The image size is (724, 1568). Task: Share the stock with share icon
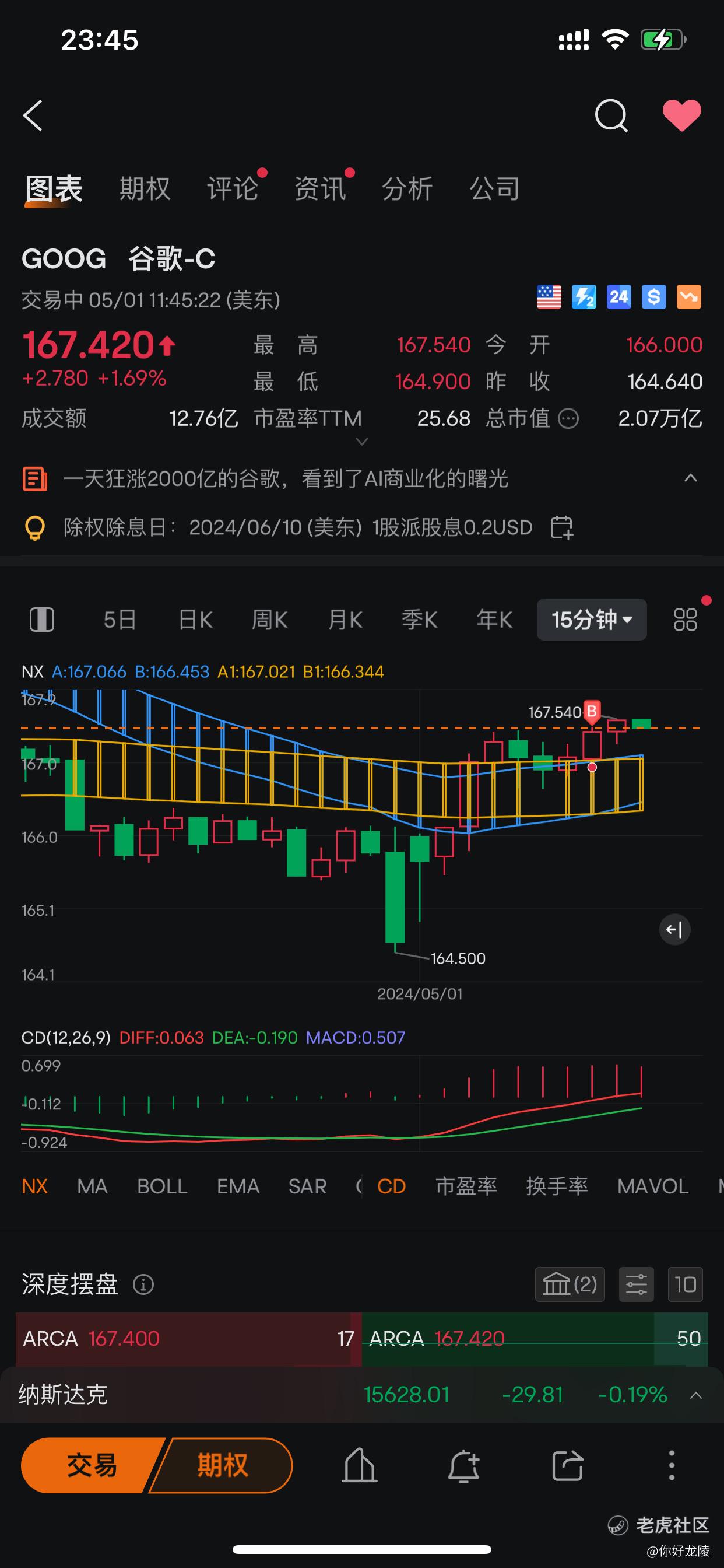568,1465
